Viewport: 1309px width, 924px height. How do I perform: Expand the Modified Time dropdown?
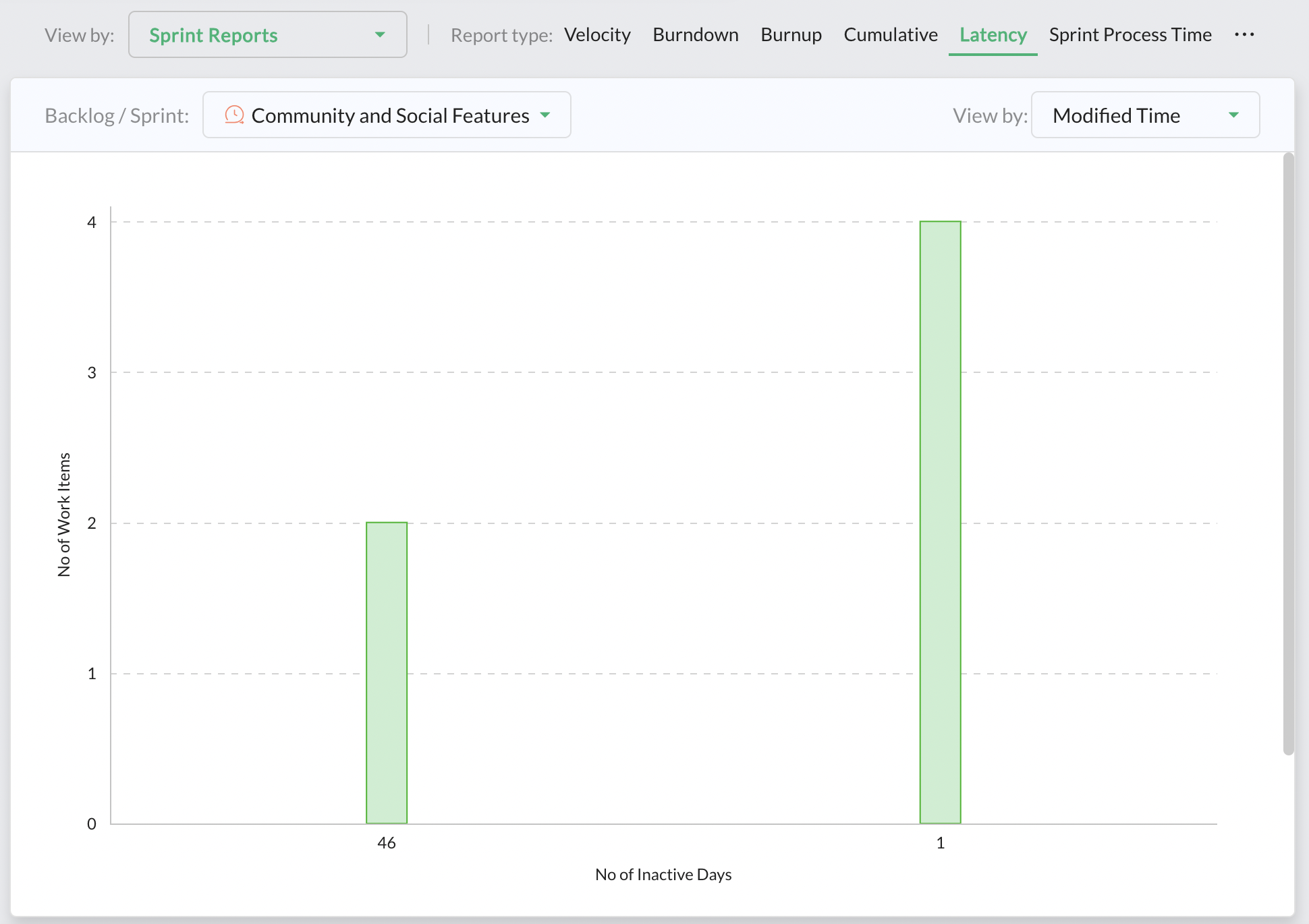point(1233,115)
